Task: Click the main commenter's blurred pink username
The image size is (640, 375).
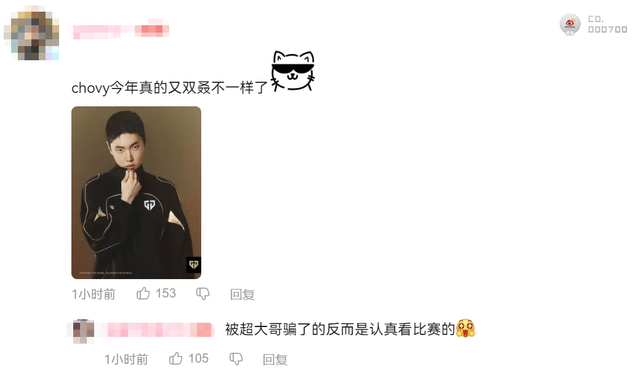Action: [x=121, y=31]
